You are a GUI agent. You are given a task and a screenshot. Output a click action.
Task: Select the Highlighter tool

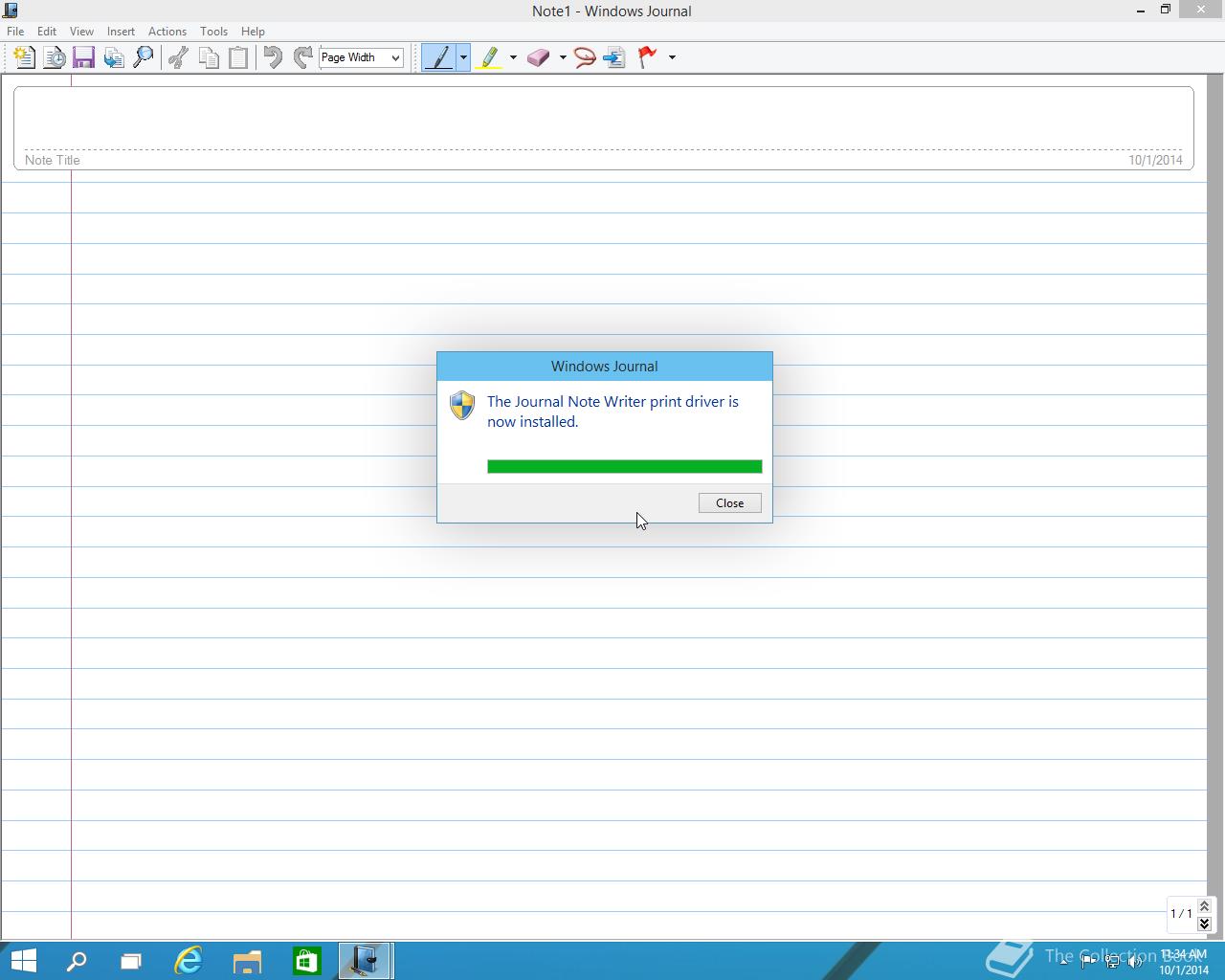[x=489, y=57]
